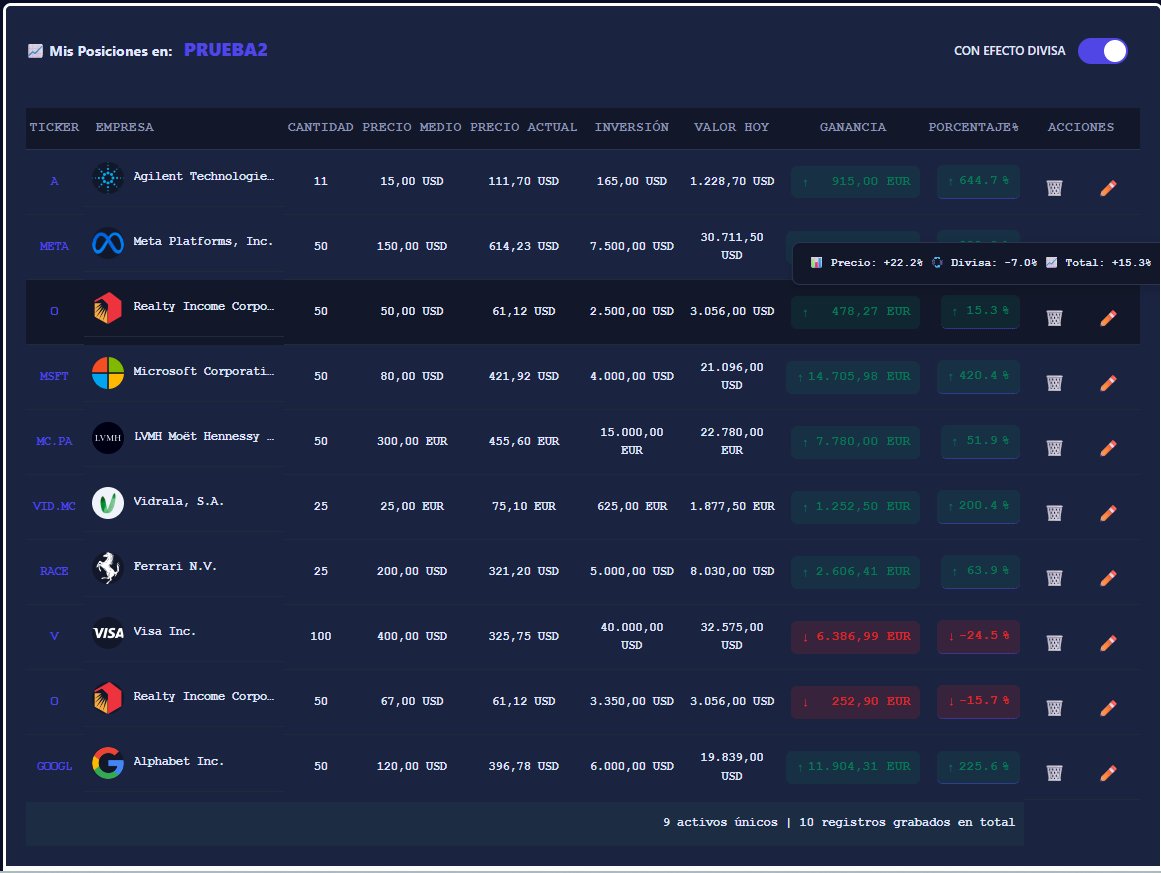The height and width of the screenshot is (873, 1161).
Task: Edit the Visa Inc. position
Action: click(x=1108, y=643)
